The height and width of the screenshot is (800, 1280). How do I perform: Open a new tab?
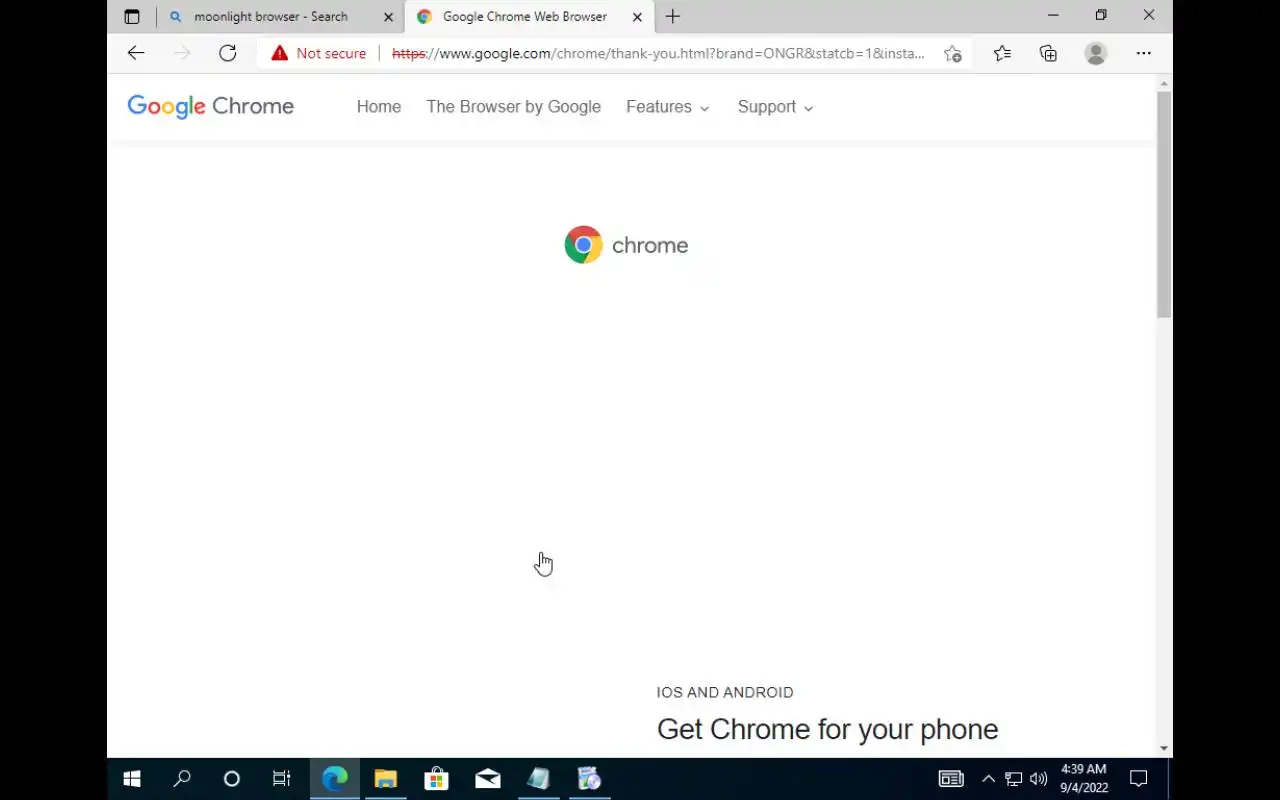coord(673,16)
